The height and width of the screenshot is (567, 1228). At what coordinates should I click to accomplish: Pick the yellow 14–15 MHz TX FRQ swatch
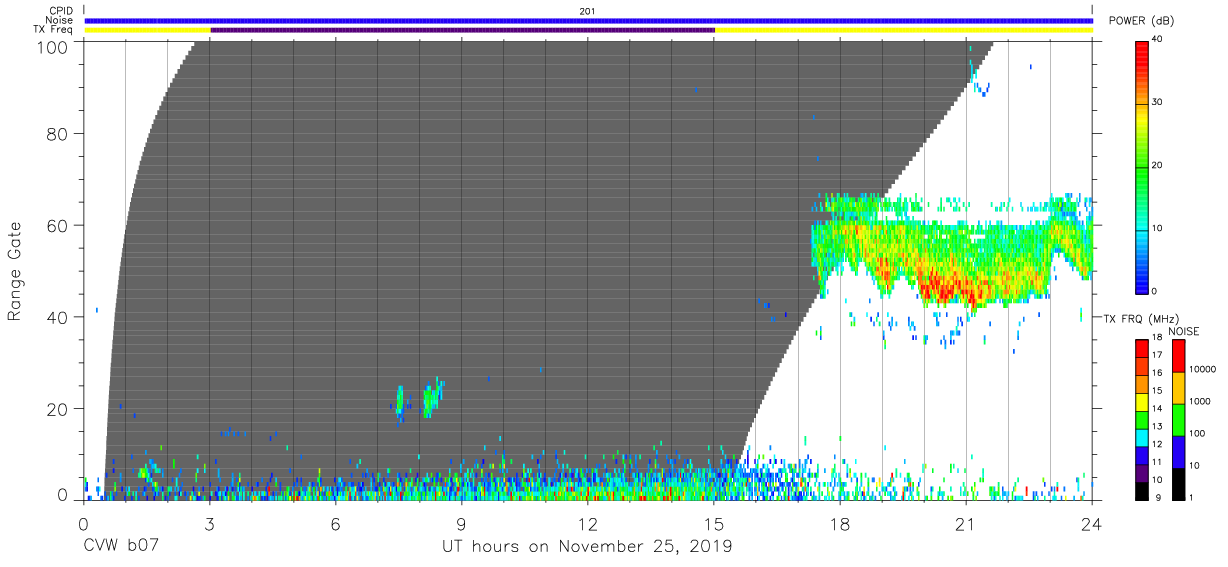[1142, 400]
